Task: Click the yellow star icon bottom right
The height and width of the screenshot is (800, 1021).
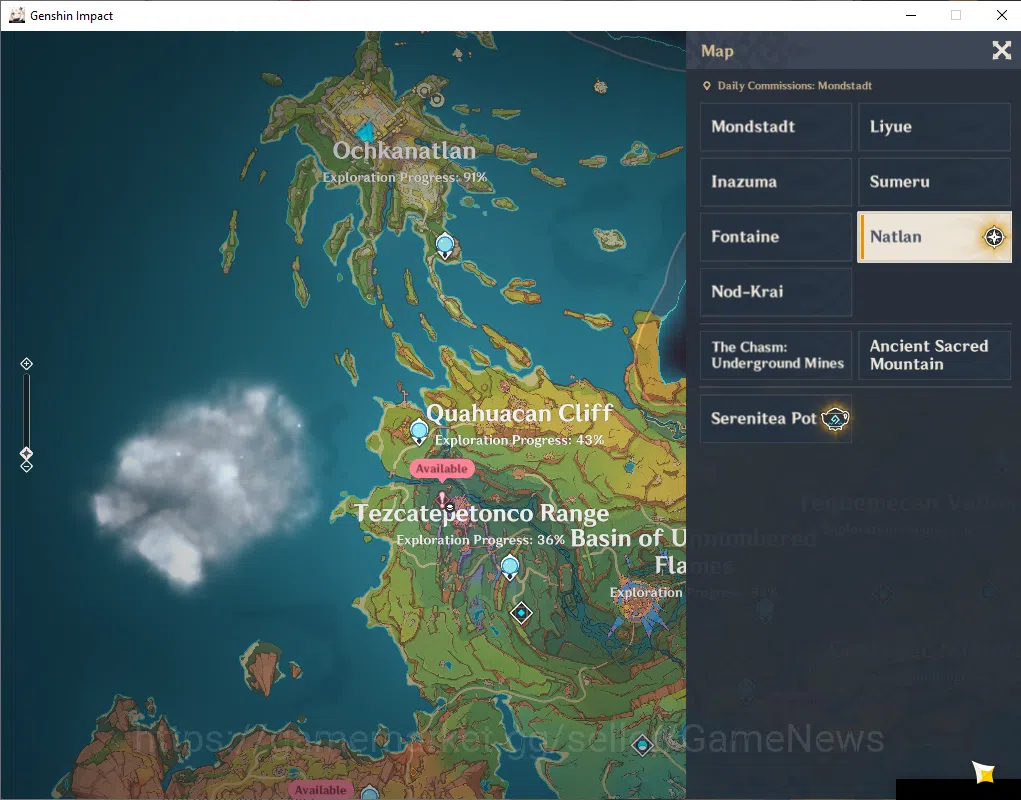Action: [x=984, y=772]
